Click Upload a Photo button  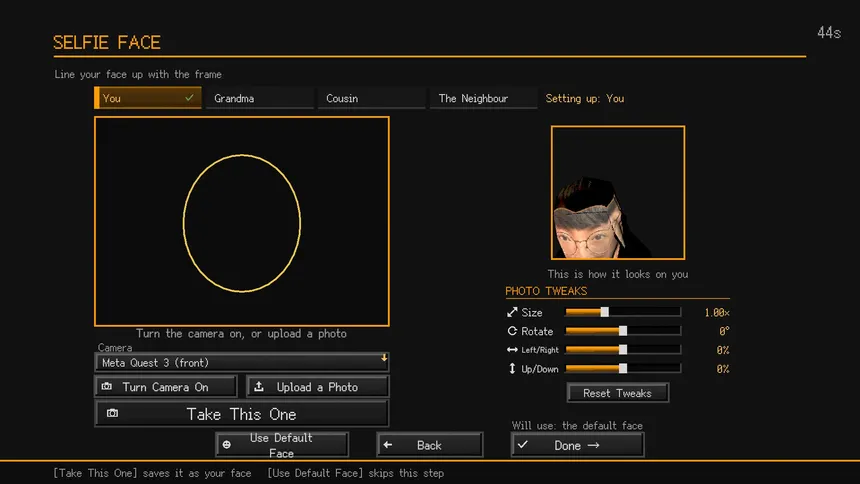[x=318, y=387]
